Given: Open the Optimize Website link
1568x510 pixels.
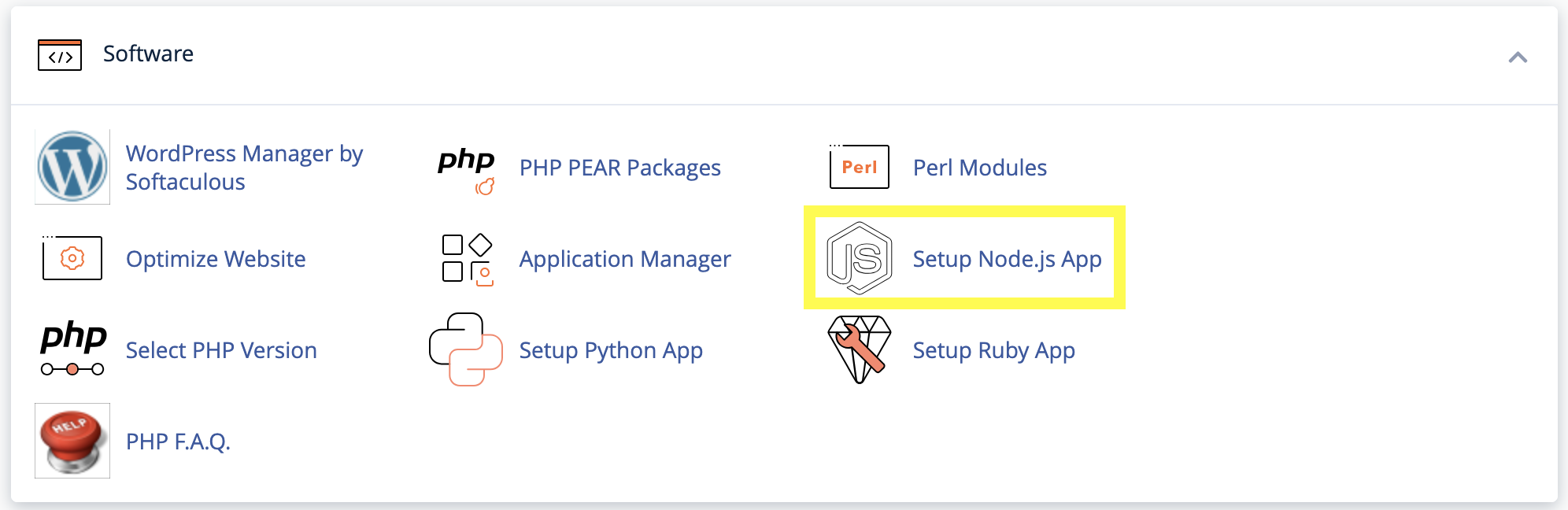Looking at the screenshot, I should point(216,259).
